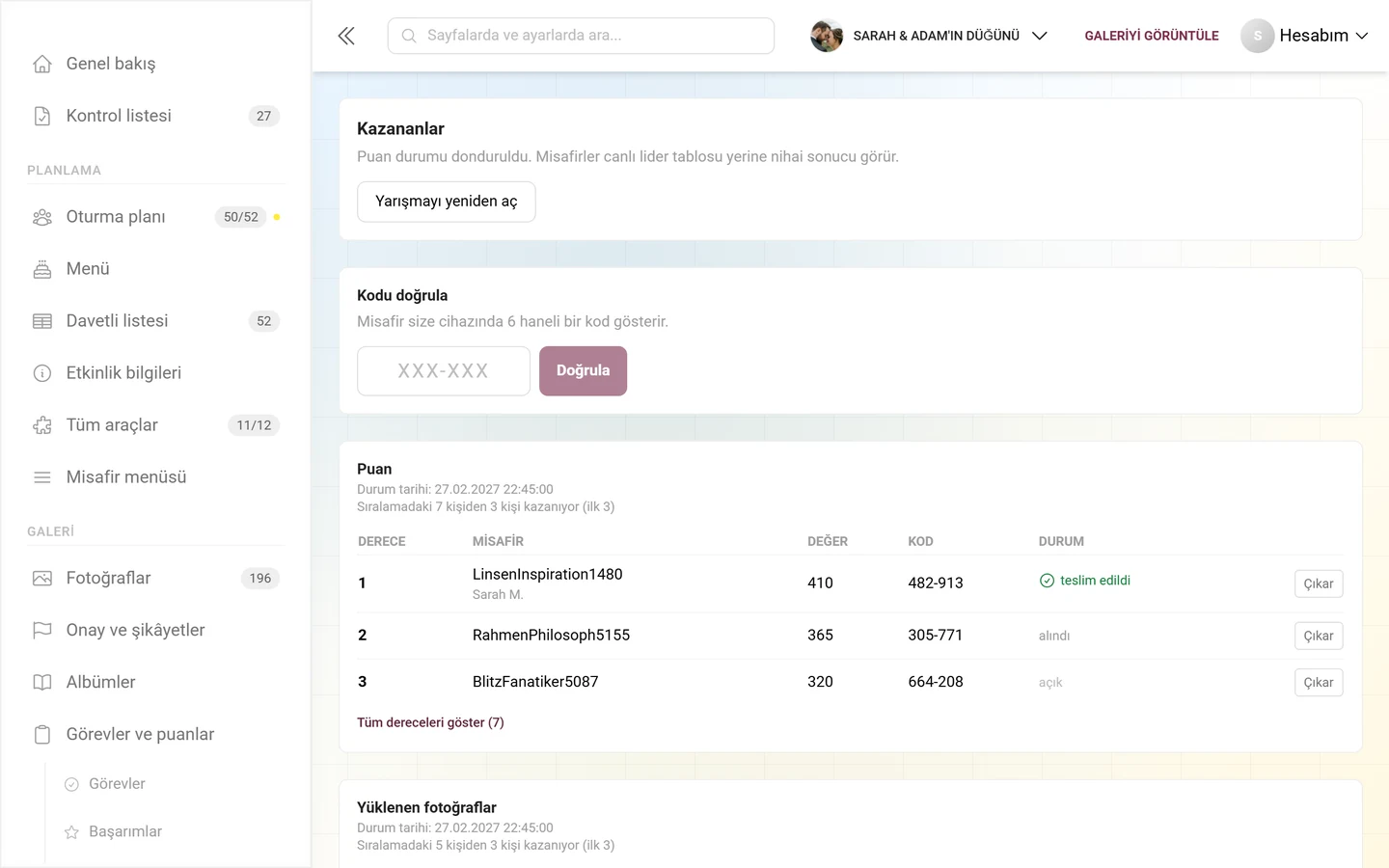
Task: Click the code 482-913
Action: pos(936,583)
